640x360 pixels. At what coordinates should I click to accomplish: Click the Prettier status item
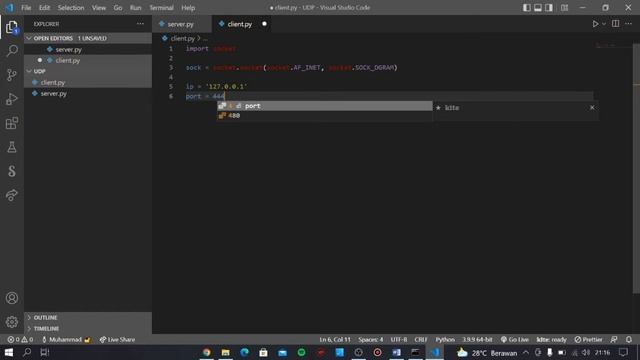point(588,340)
